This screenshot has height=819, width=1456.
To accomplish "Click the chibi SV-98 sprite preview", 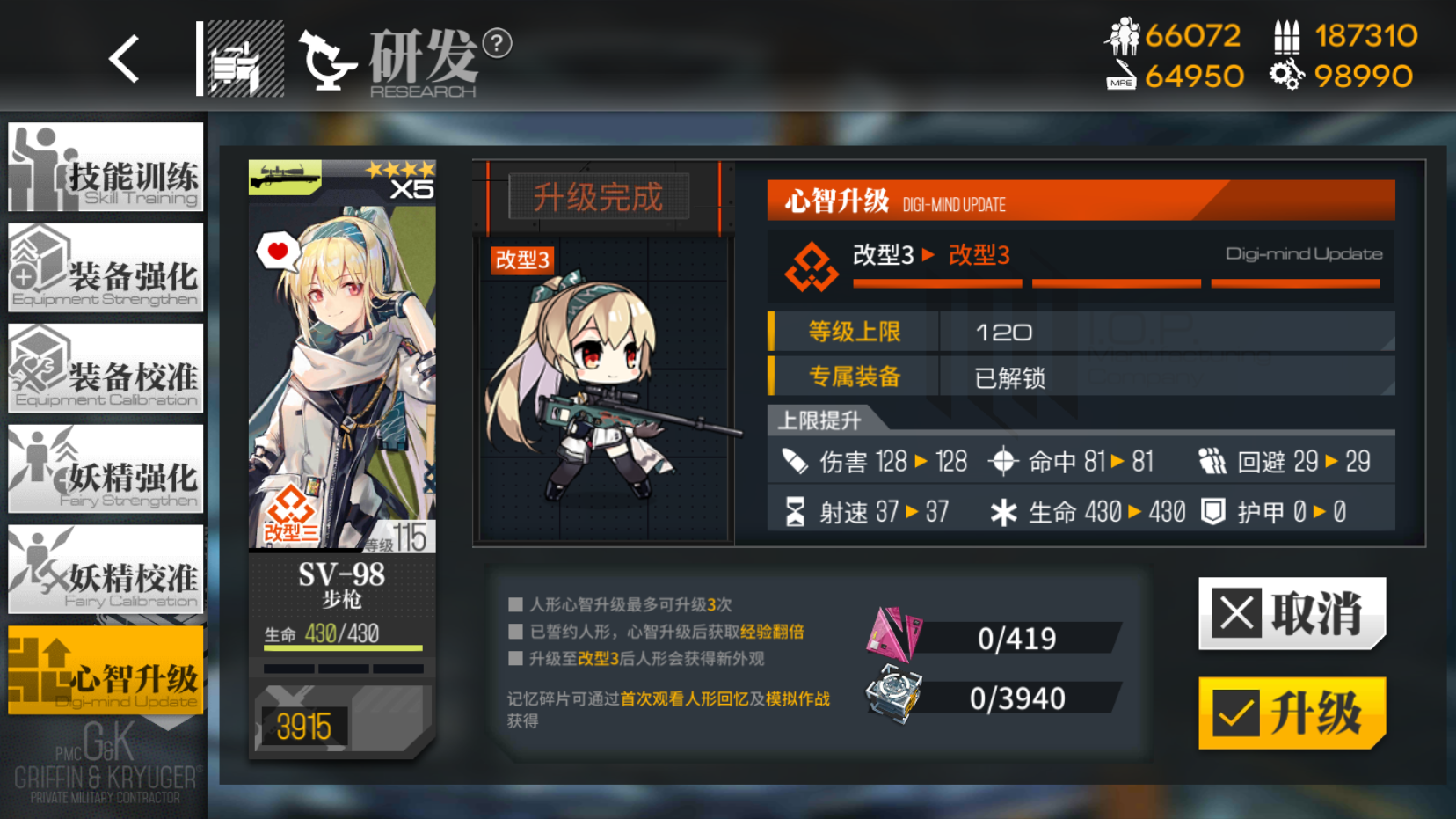I will (605, 389).
